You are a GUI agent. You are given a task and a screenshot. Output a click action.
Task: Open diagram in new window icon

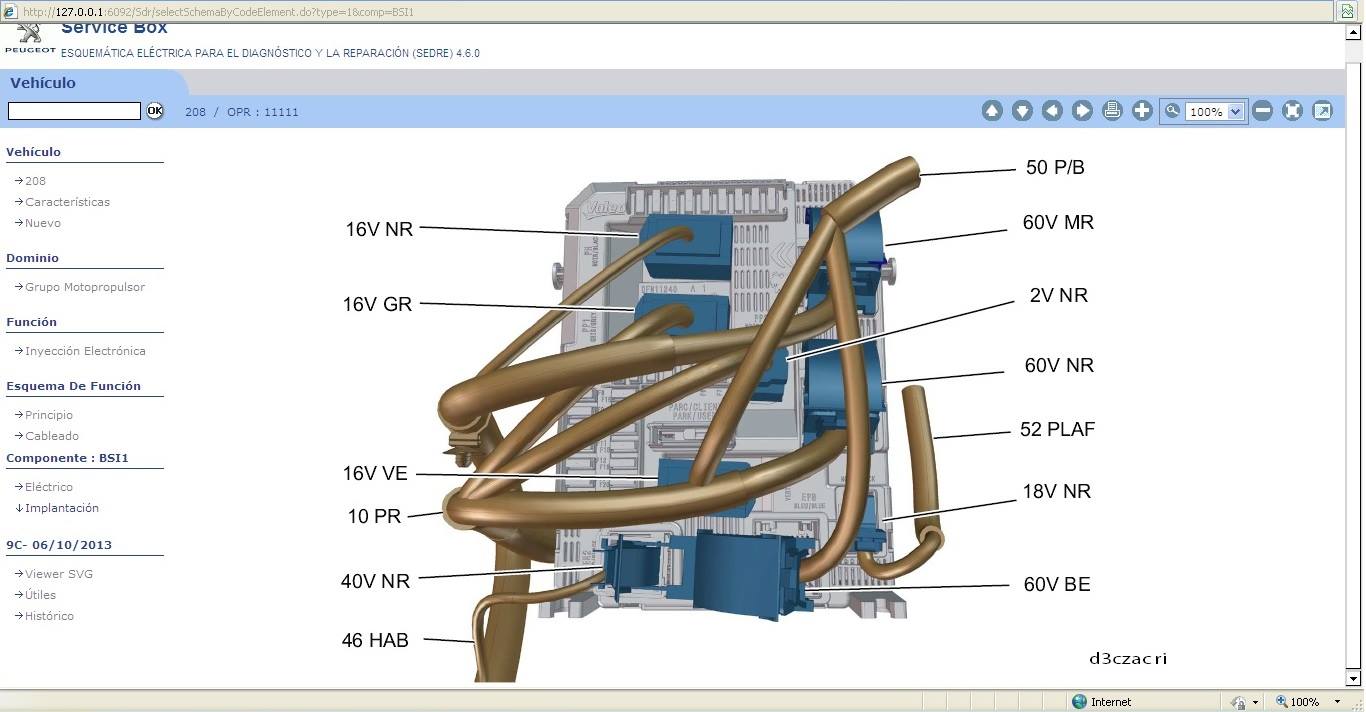click(1322, 111)
